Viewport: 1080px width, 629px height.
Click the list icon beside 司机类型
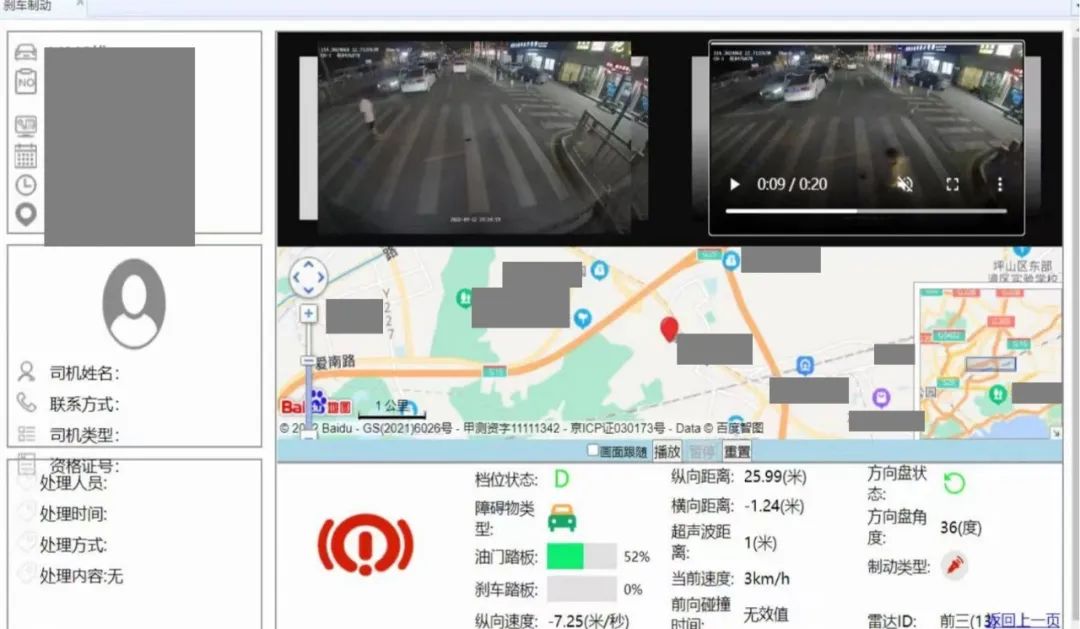tap(26, 433)
